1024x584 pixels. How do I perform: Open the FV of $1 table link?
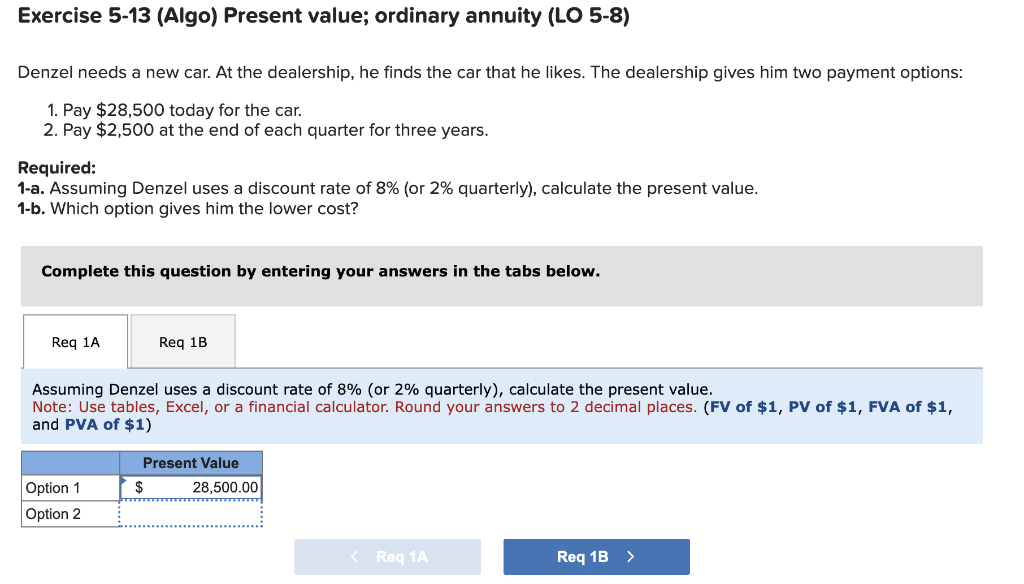point(742,407)
